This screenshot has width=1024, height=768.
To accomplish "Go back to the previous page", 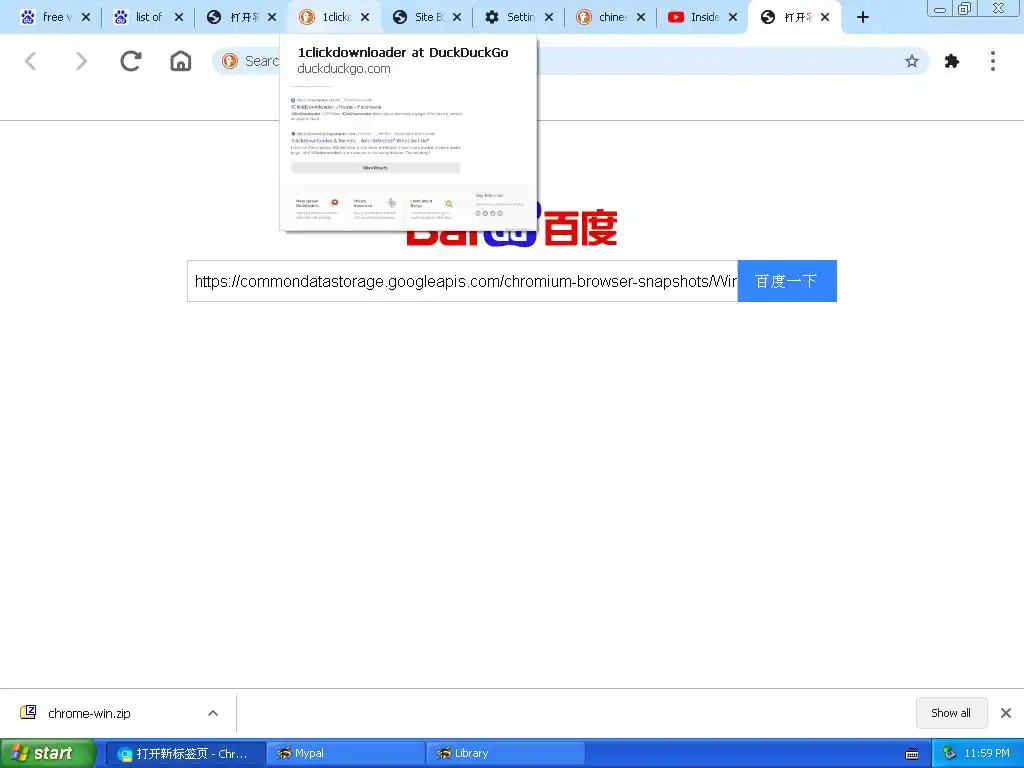I will (30, 61).
